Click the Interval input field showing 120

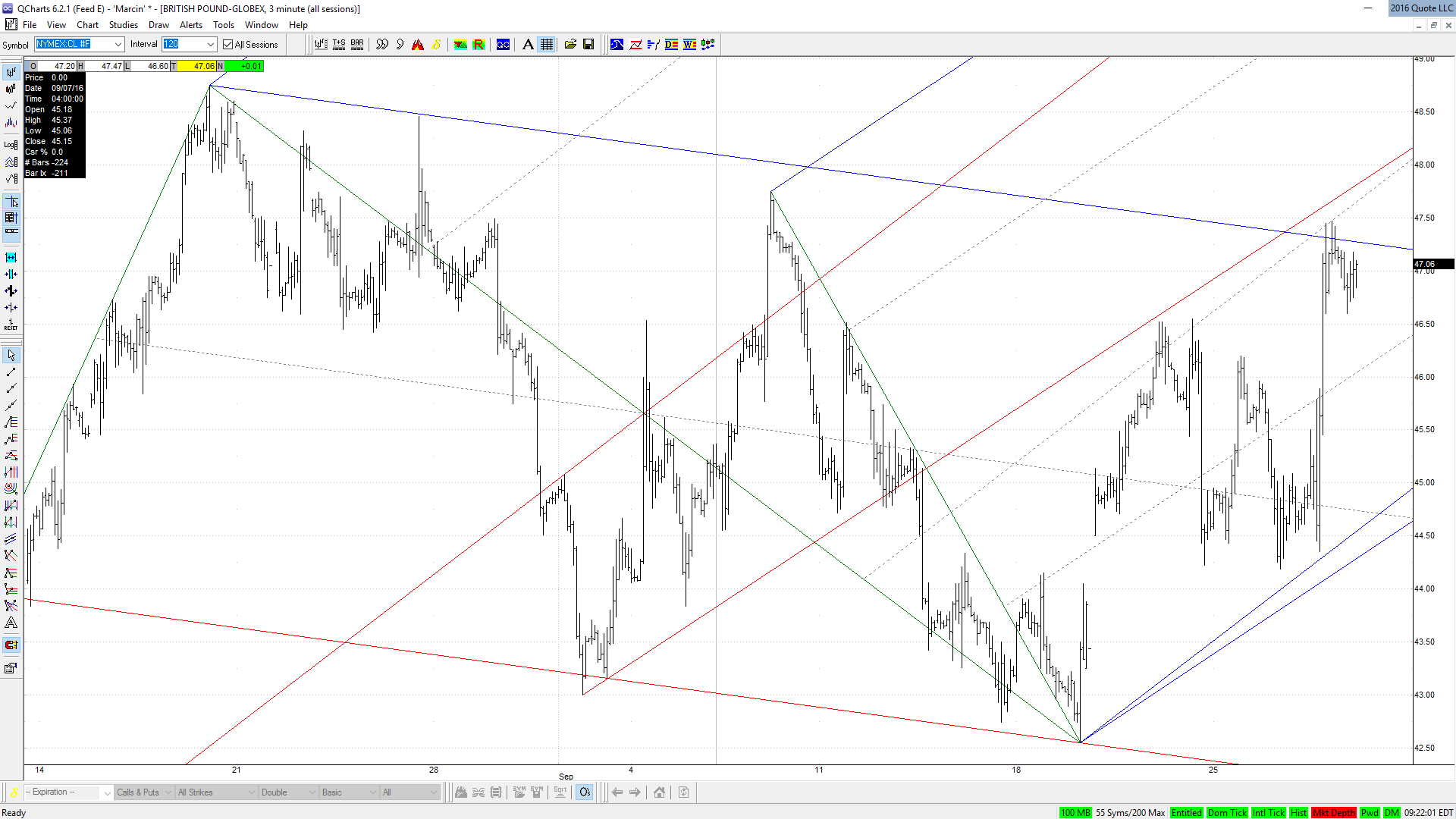coord(183,45)
